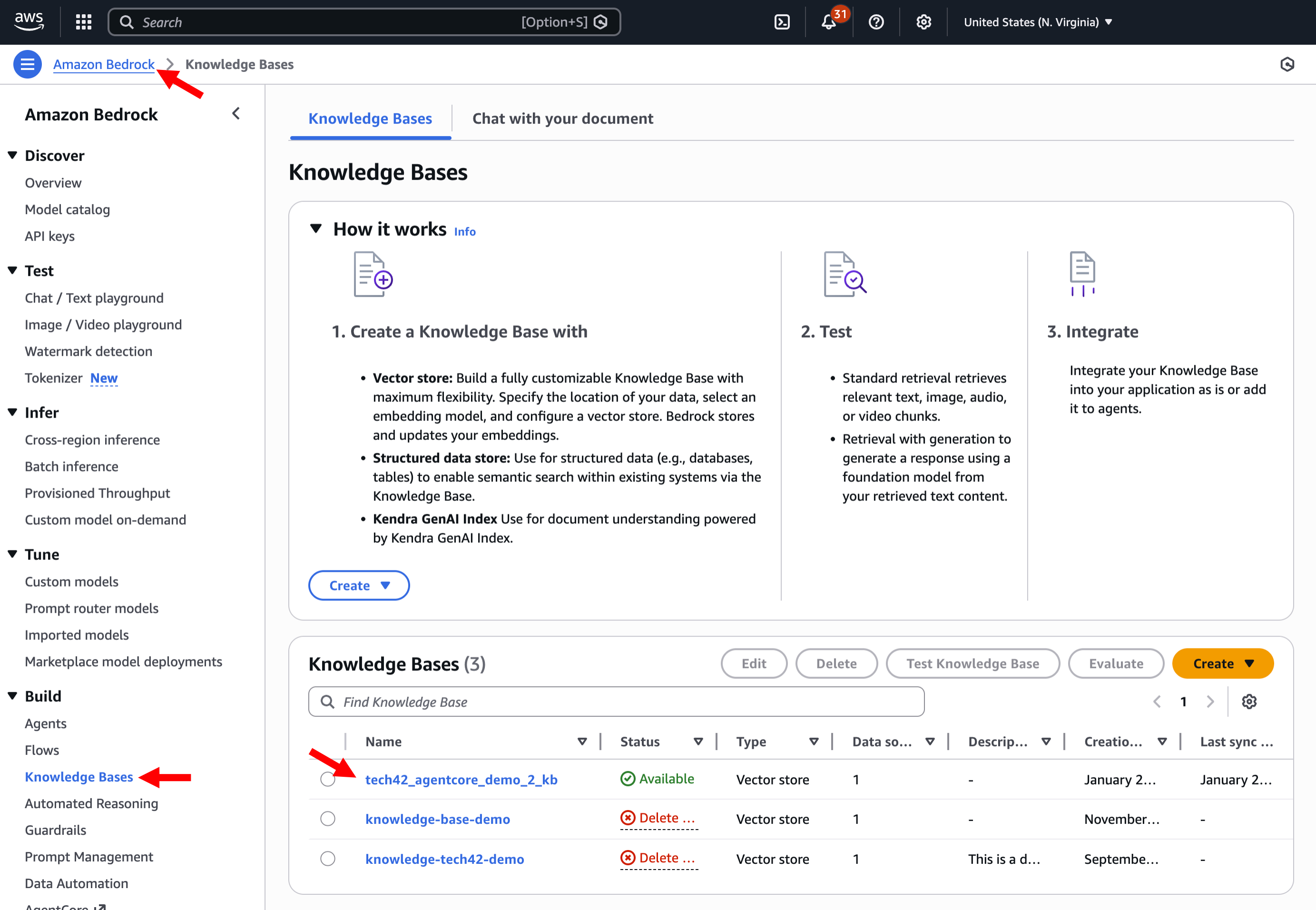This screenshot has width=1316, height=910.
Task: Switch to Chat with your document tab
Action: click(562, 118)
